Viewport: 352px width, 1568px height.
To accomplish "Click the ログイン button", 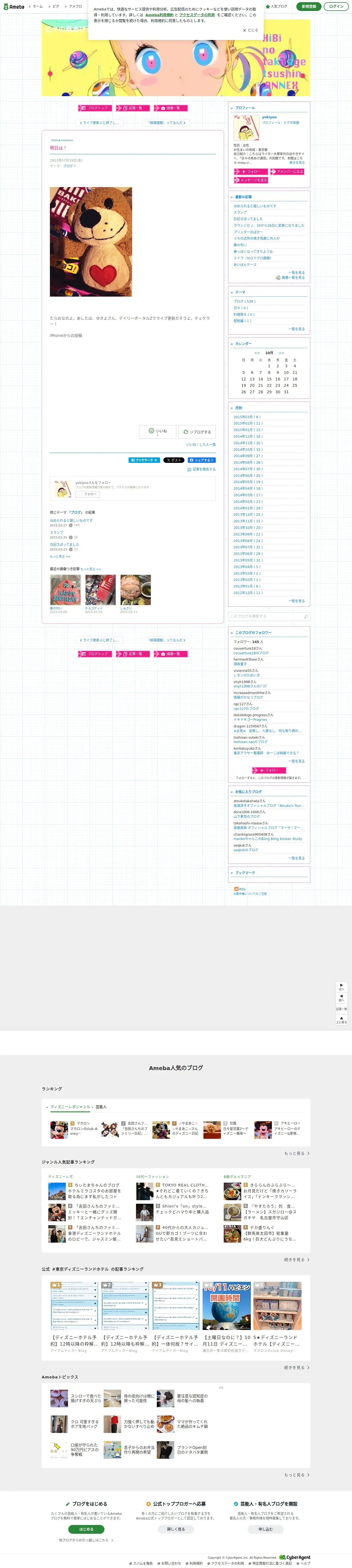I will pos(336,7).
